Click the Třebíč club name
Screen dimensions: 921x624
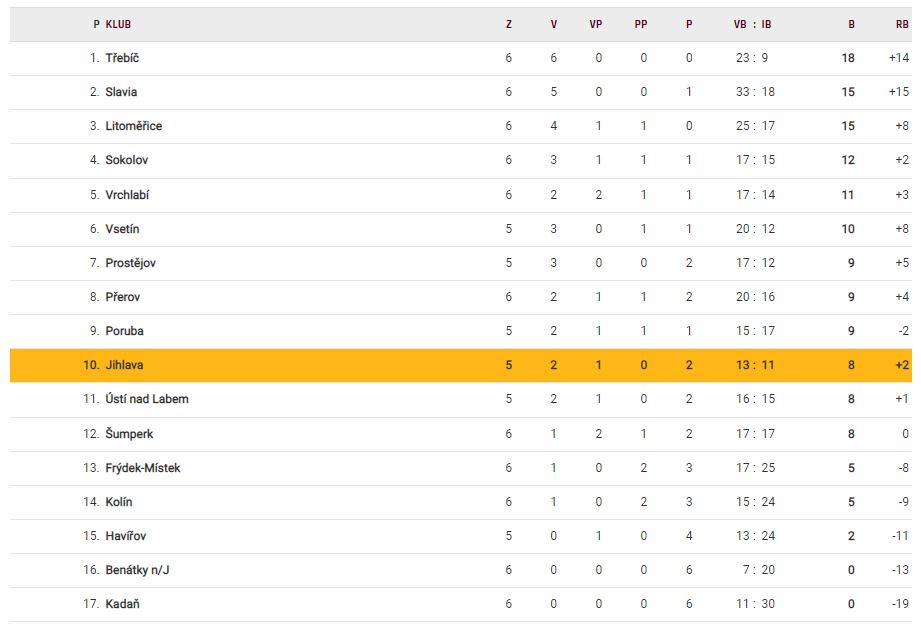pos(122,58)
